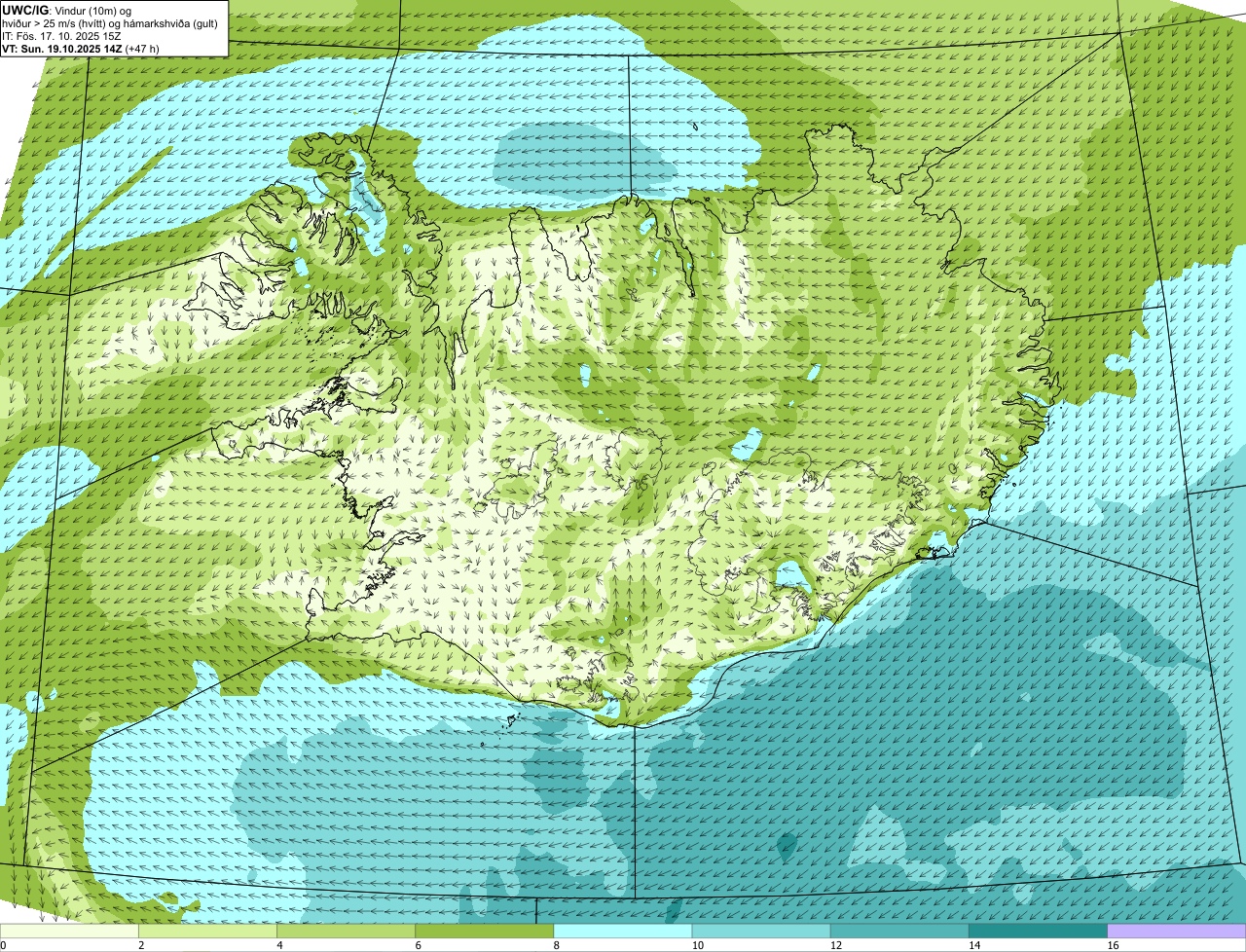The height and width of the screenshot is (952, 1246).
Task: Click the dark teal 14–16 m/s swatch
Action: [1038, 931]
